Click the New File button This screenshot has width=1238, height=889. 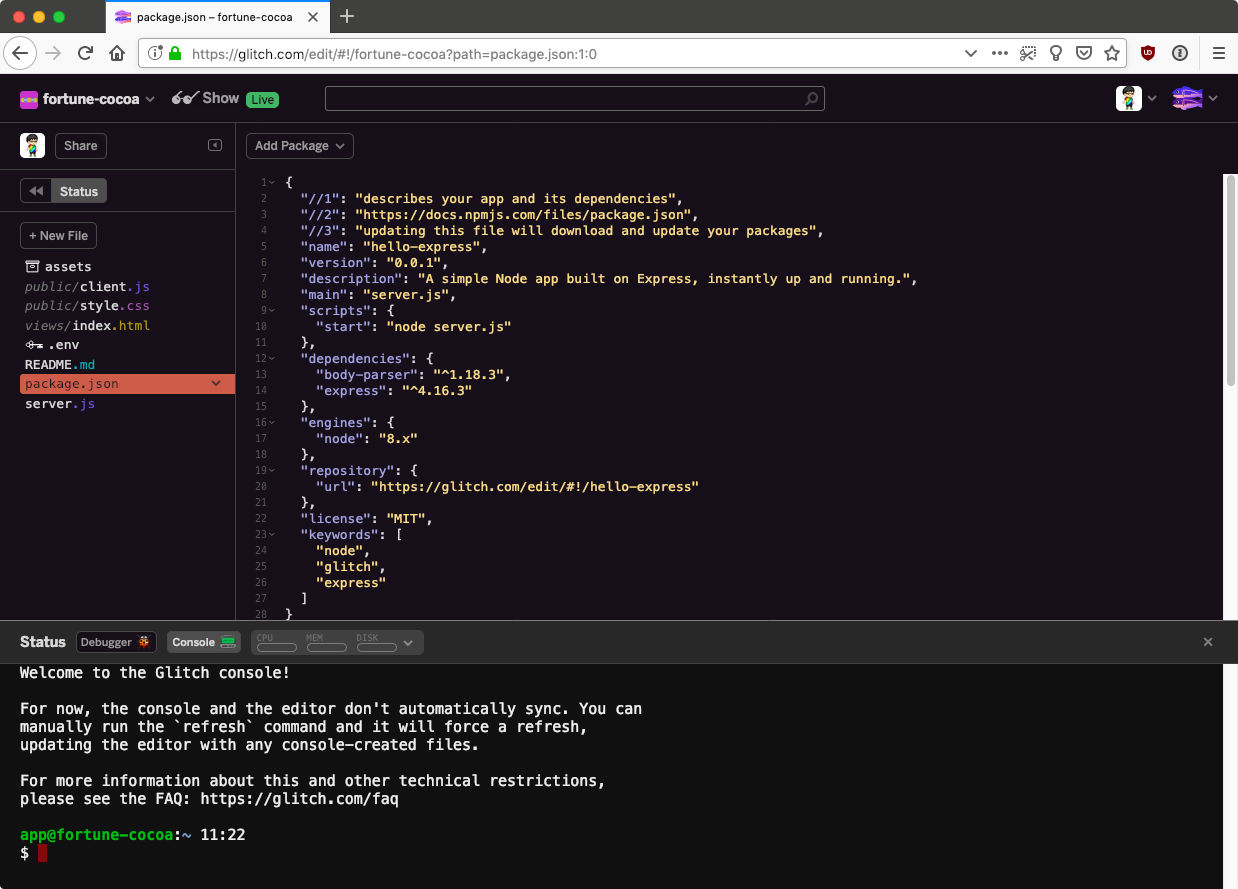[x=58, y=236]
